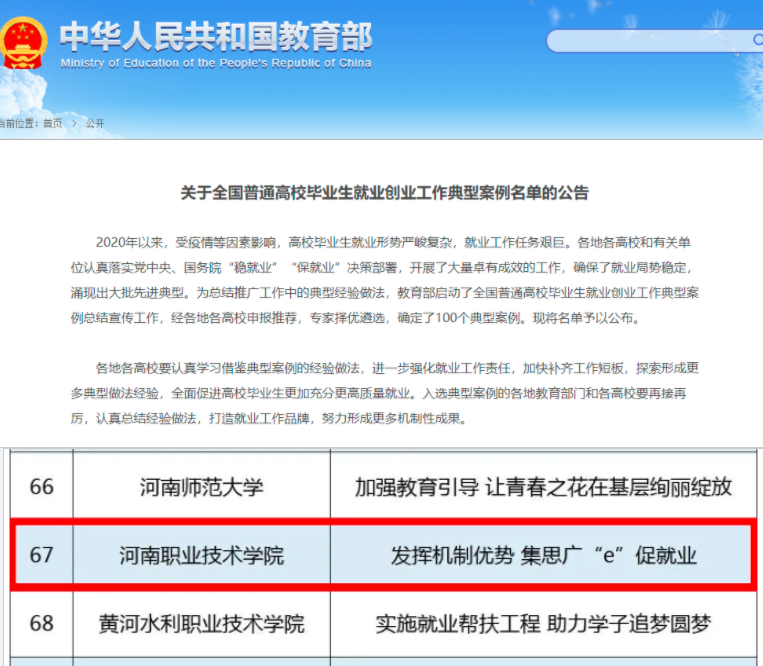Select cell 河南职业技术学院

click(x=201, y=555)
